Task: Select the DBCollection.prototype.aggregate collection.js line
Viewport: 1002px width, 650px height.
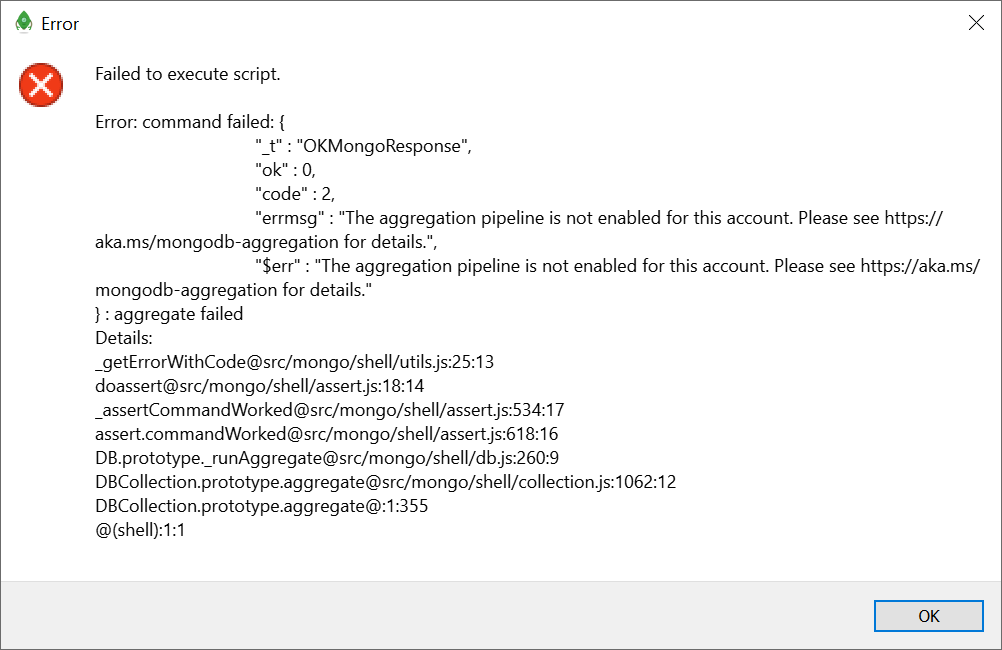Action: 385,481
